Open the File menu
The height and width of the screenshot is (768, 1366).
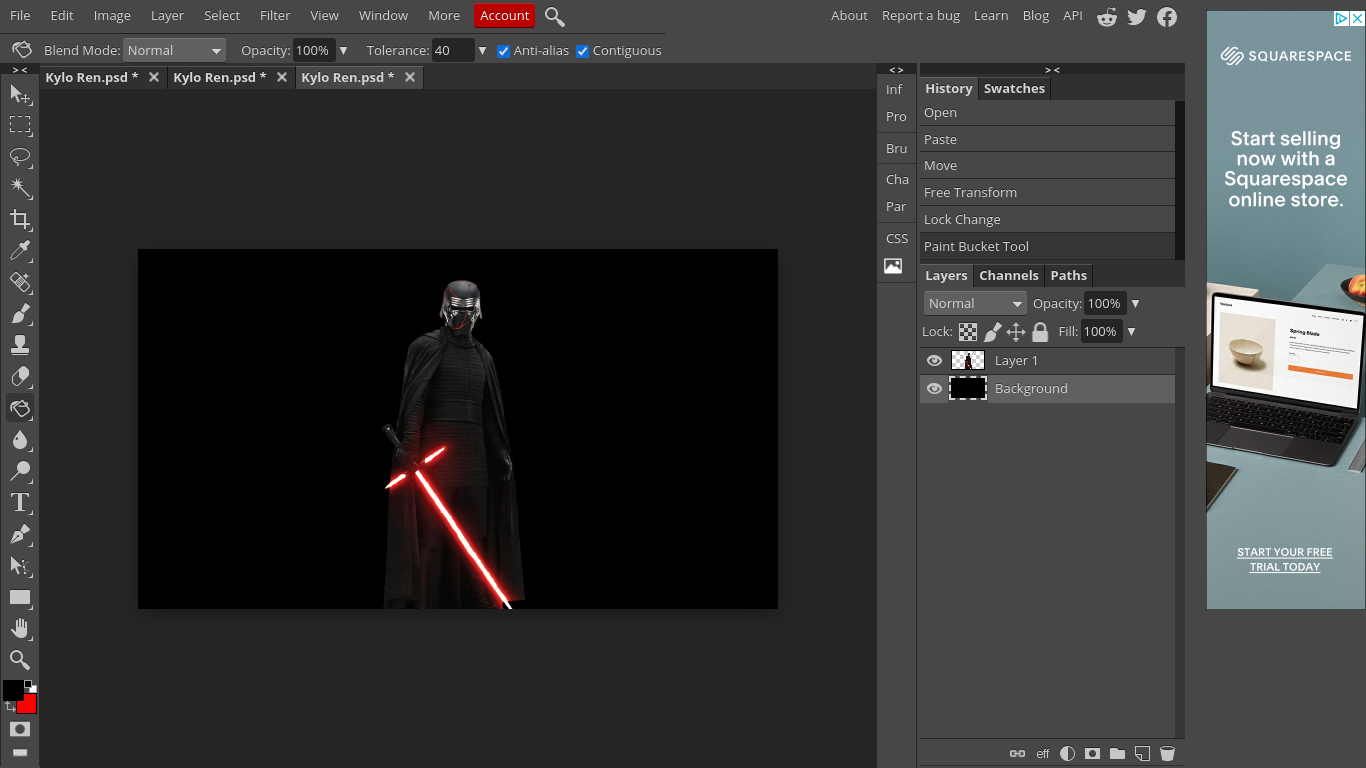(x=20, y=16)
